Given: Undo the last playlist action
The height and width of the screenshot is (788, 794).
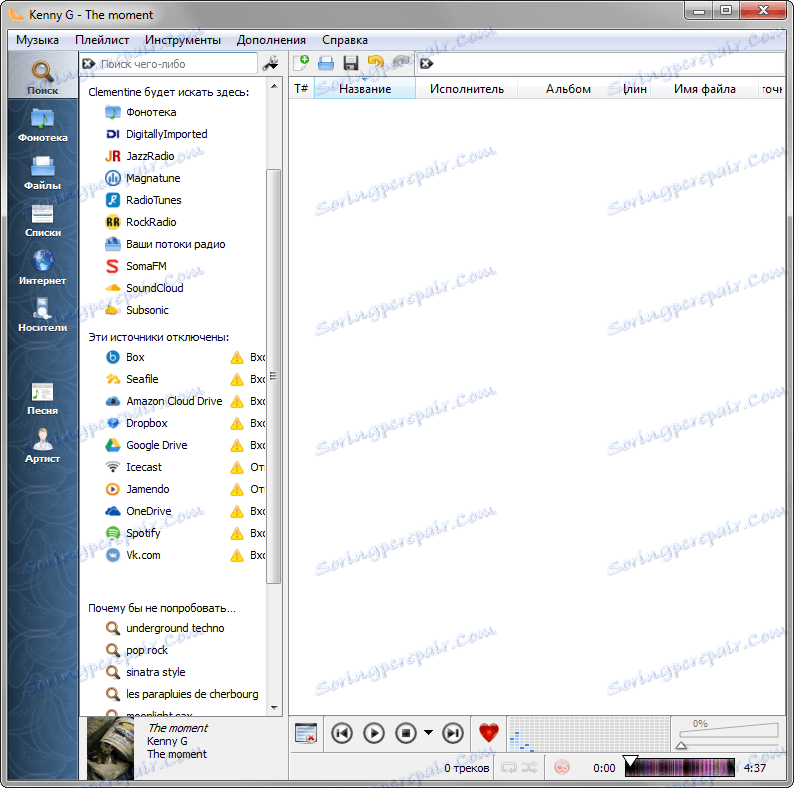Looking at the screenshot, I should [x=375, y=63].
